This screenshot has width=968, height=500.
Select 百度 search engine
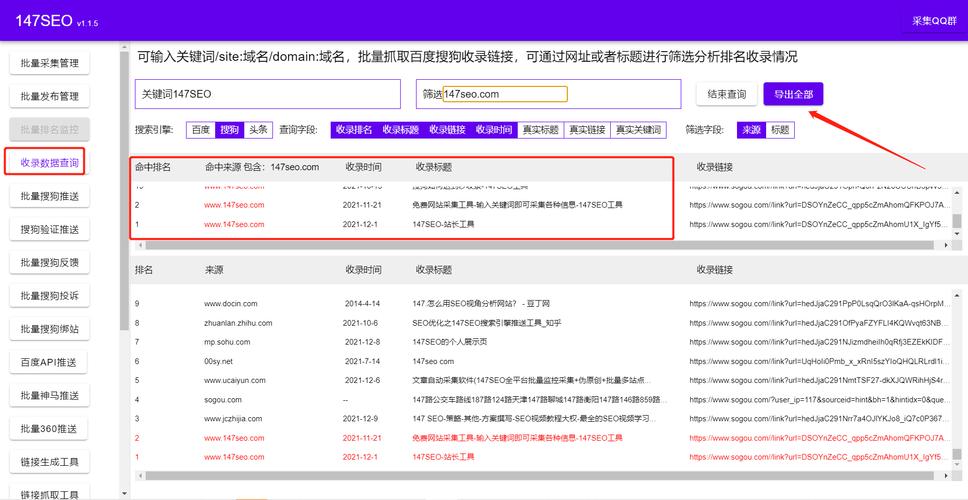tap(201, 130)
